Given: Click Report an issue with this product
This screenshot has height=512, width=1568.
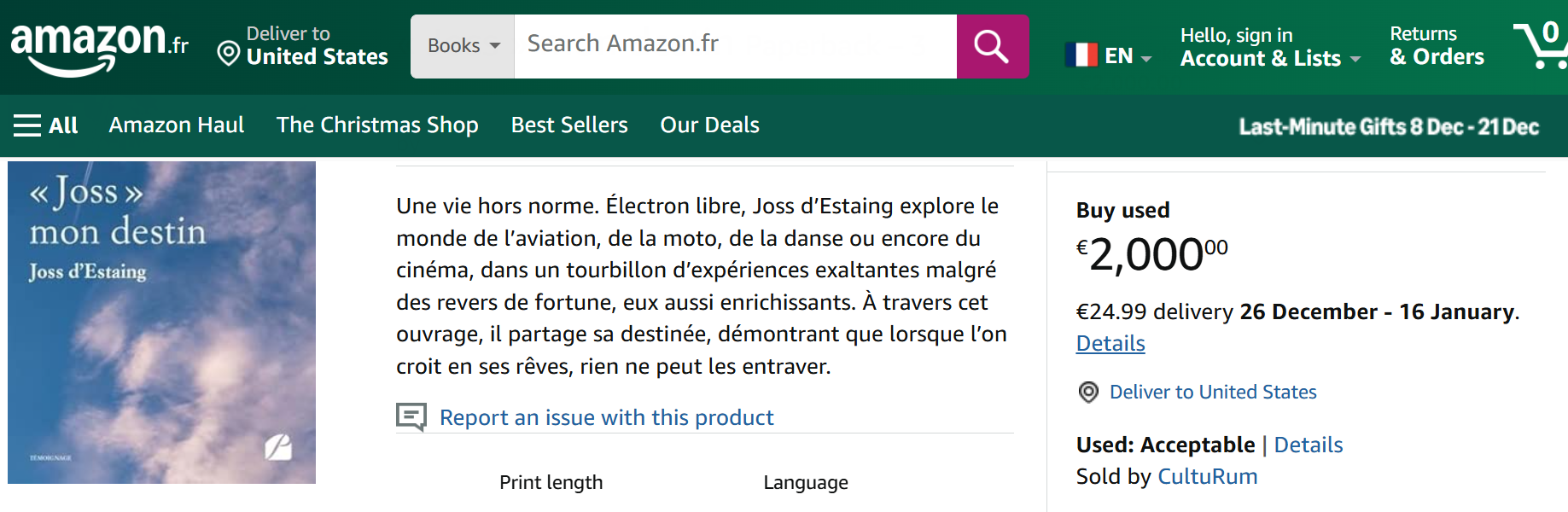Looking at the screenshot, I should (x=606, y=418).
